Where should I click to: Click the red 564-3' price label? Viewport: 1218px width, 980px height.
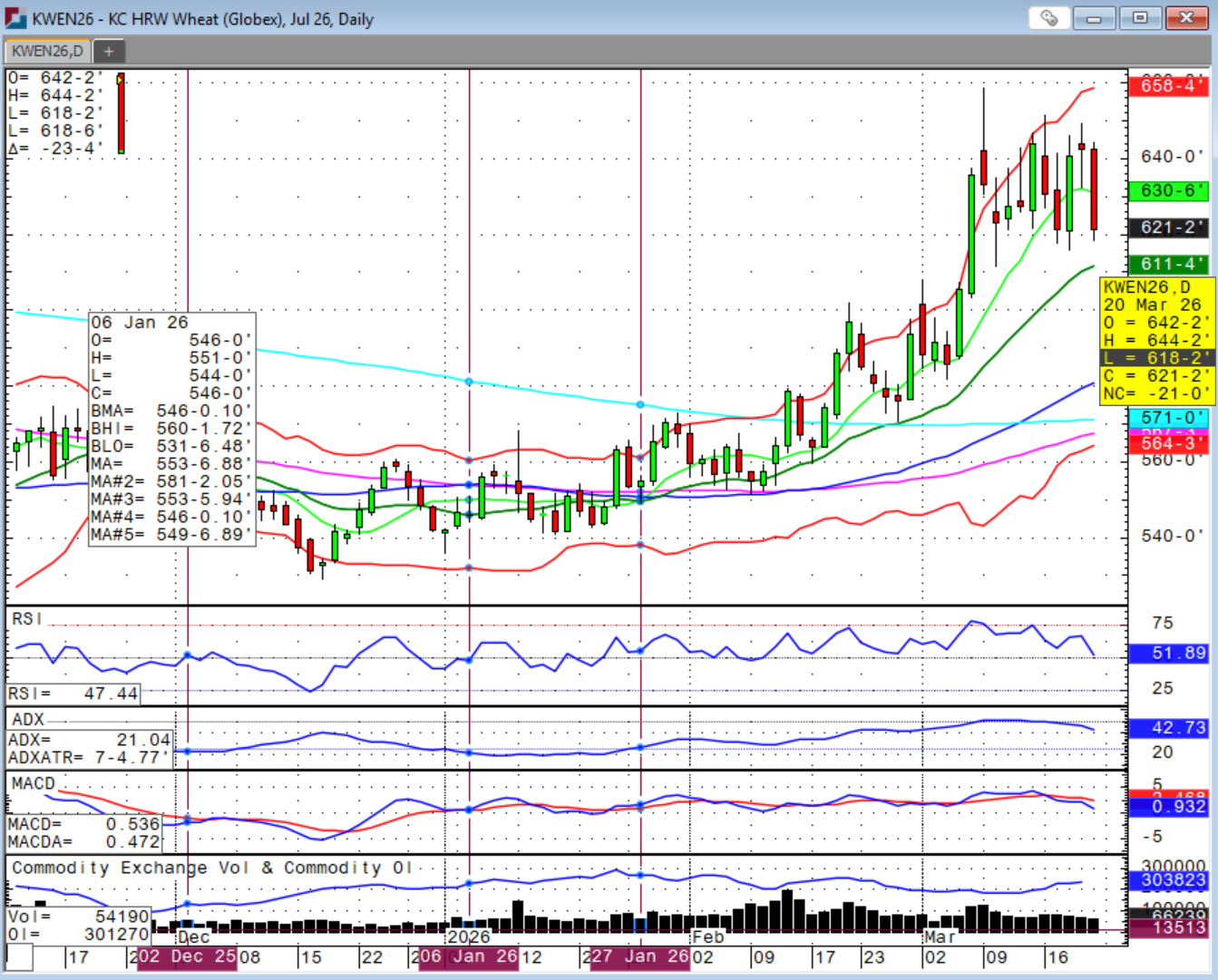1167,442
